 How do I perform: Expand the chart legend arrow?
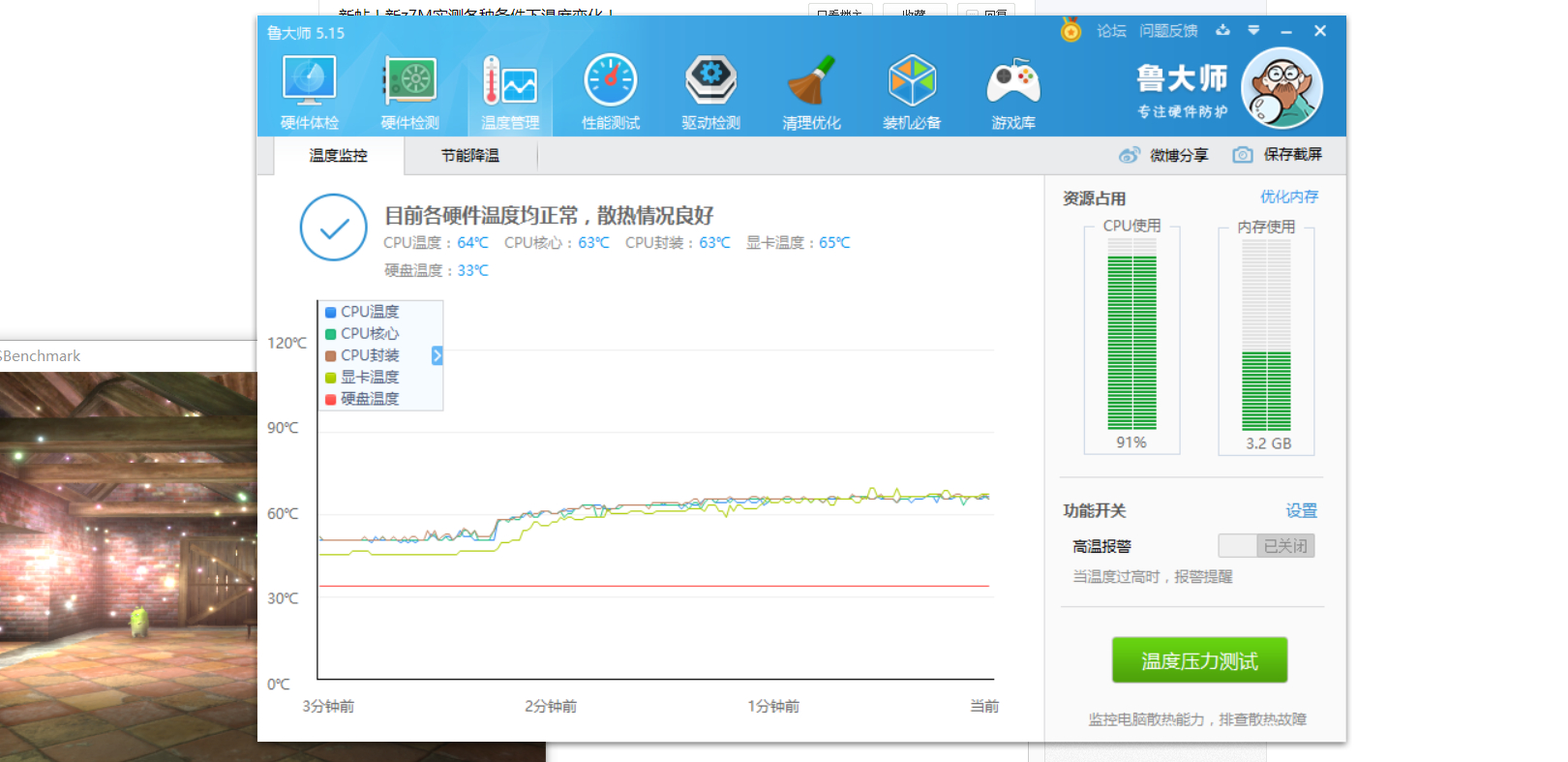tap(437, 355)
